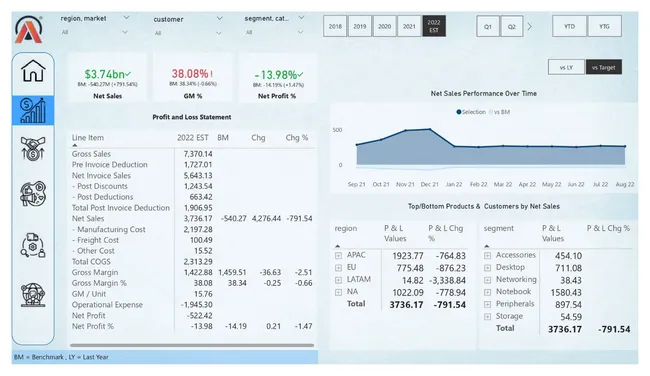Screen dimensions: 650x376
Task: Select the 2021 year button
Action: coord(409,26)
